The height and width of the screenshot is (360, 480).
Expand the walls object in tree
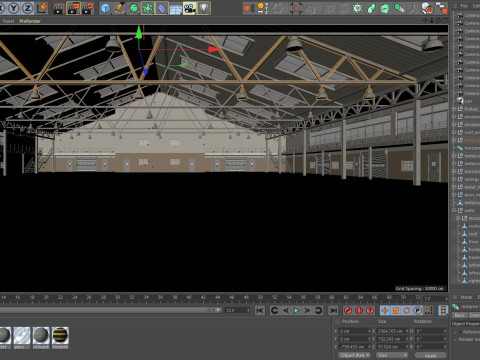[x=454, y=210]
